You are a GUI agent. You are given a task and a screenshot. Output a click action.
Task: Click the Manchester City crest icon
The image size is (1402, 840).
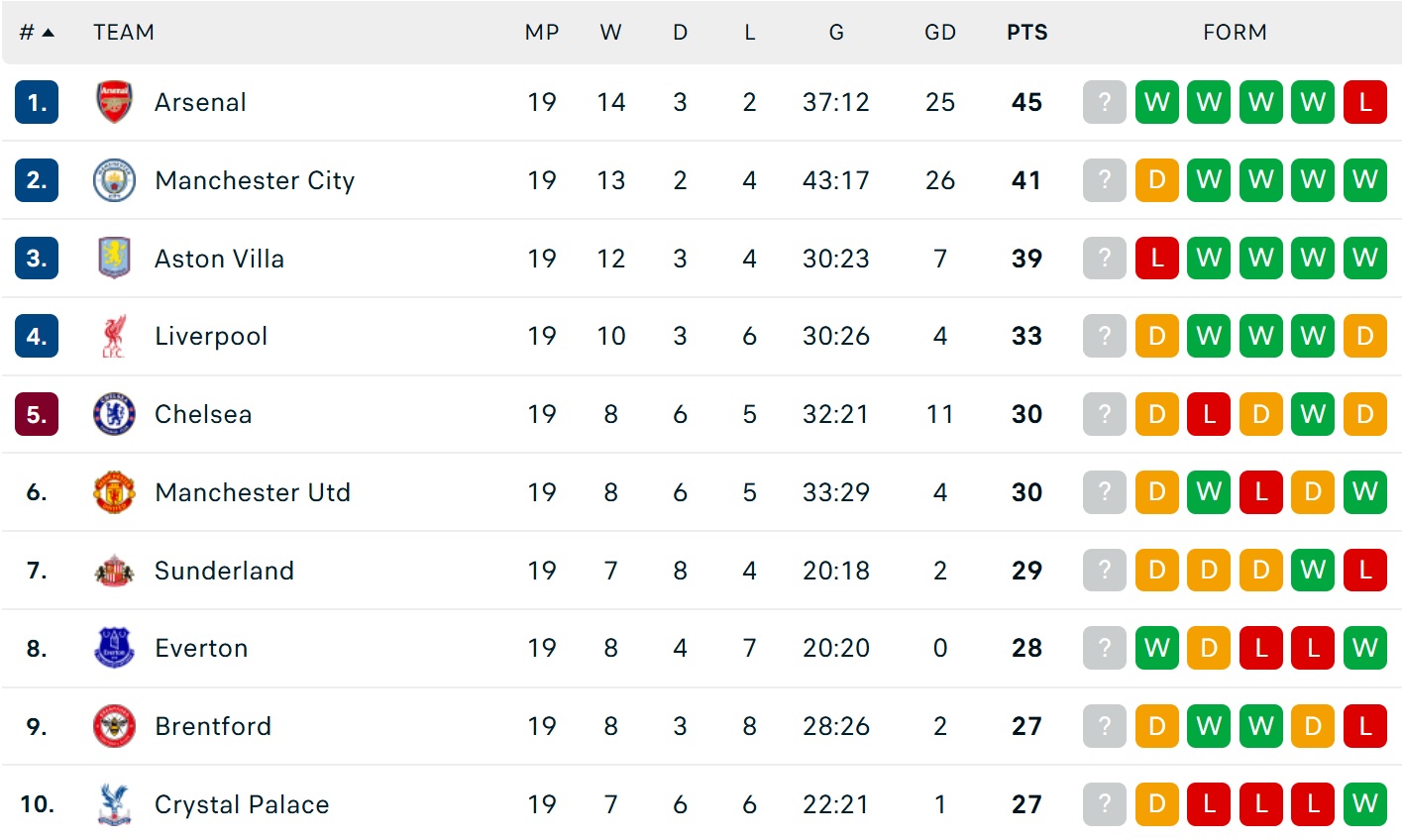(114, 180)
